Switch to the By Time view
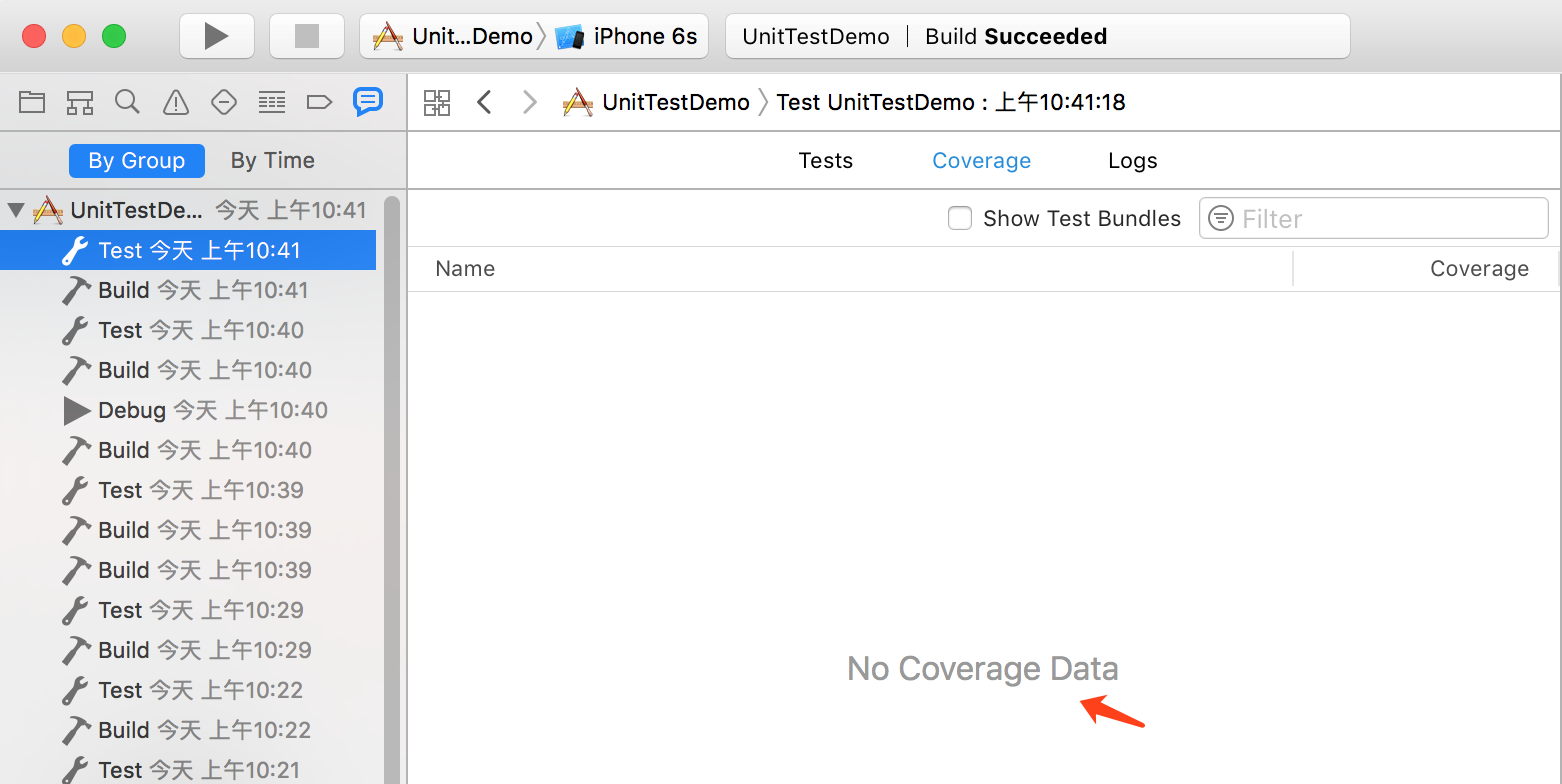 coord(273,160)
